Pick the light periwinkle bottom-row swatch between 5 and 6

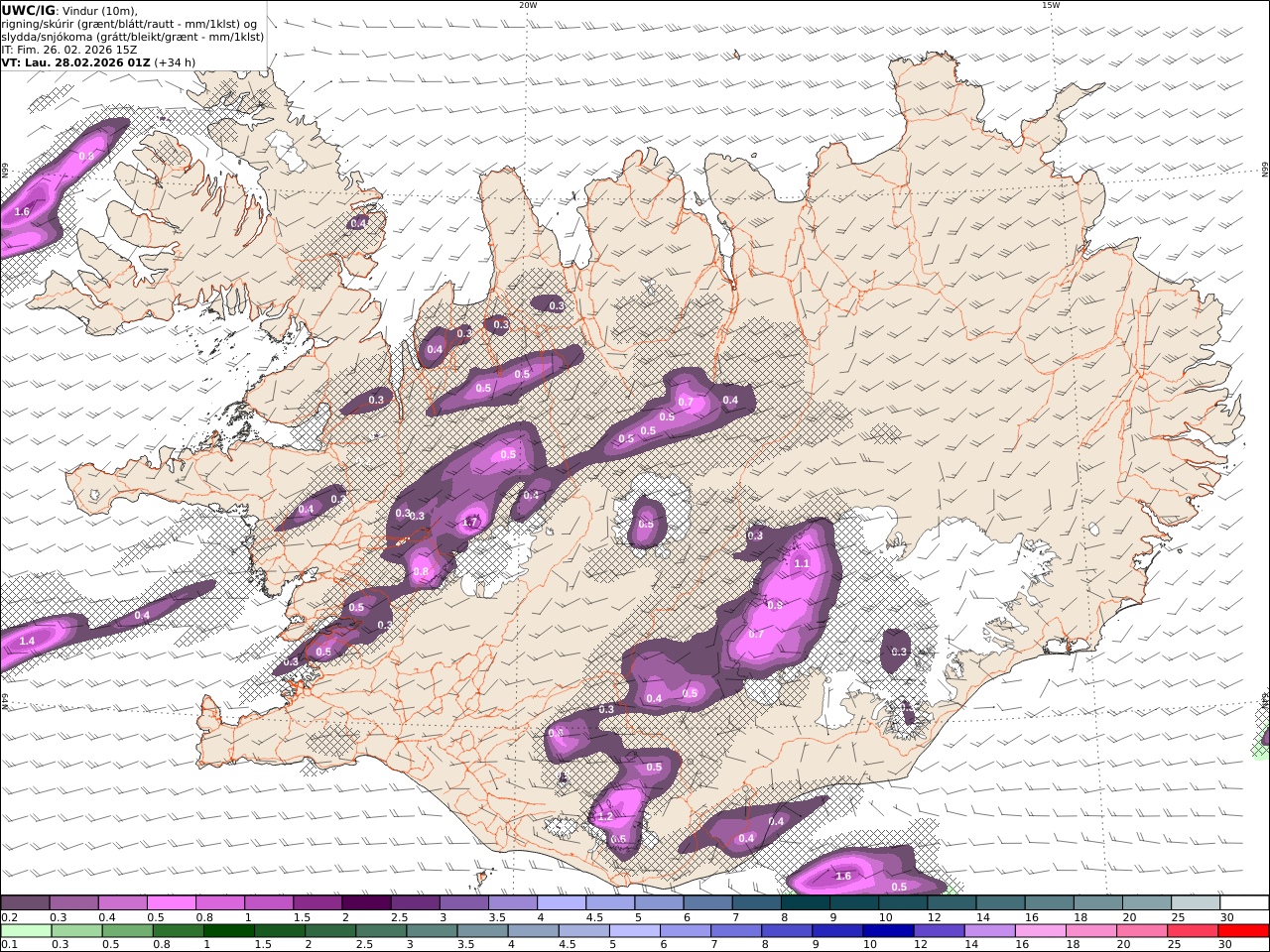point(633,931)
